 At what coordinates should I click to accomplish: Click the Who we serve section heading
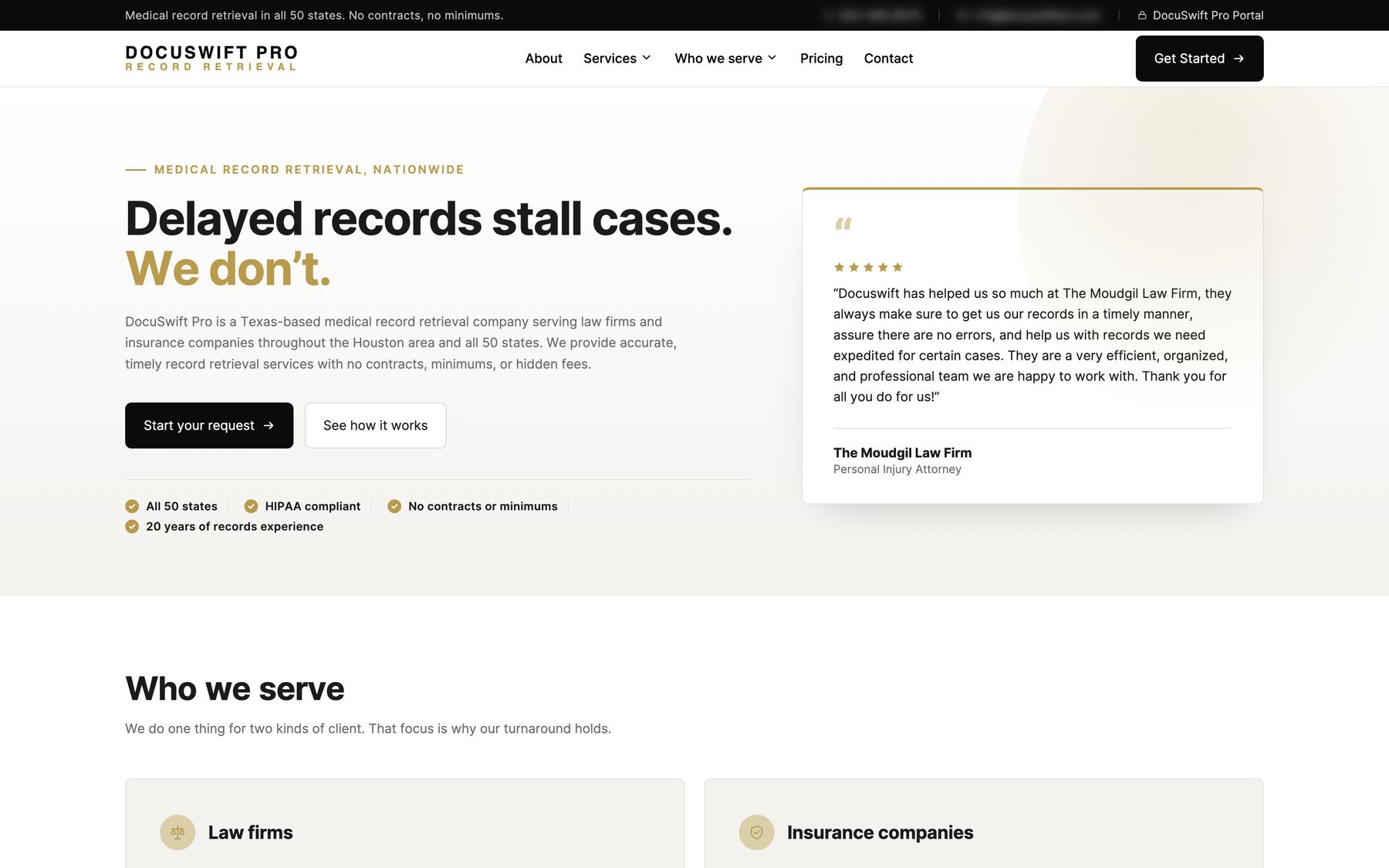[235, 688]
